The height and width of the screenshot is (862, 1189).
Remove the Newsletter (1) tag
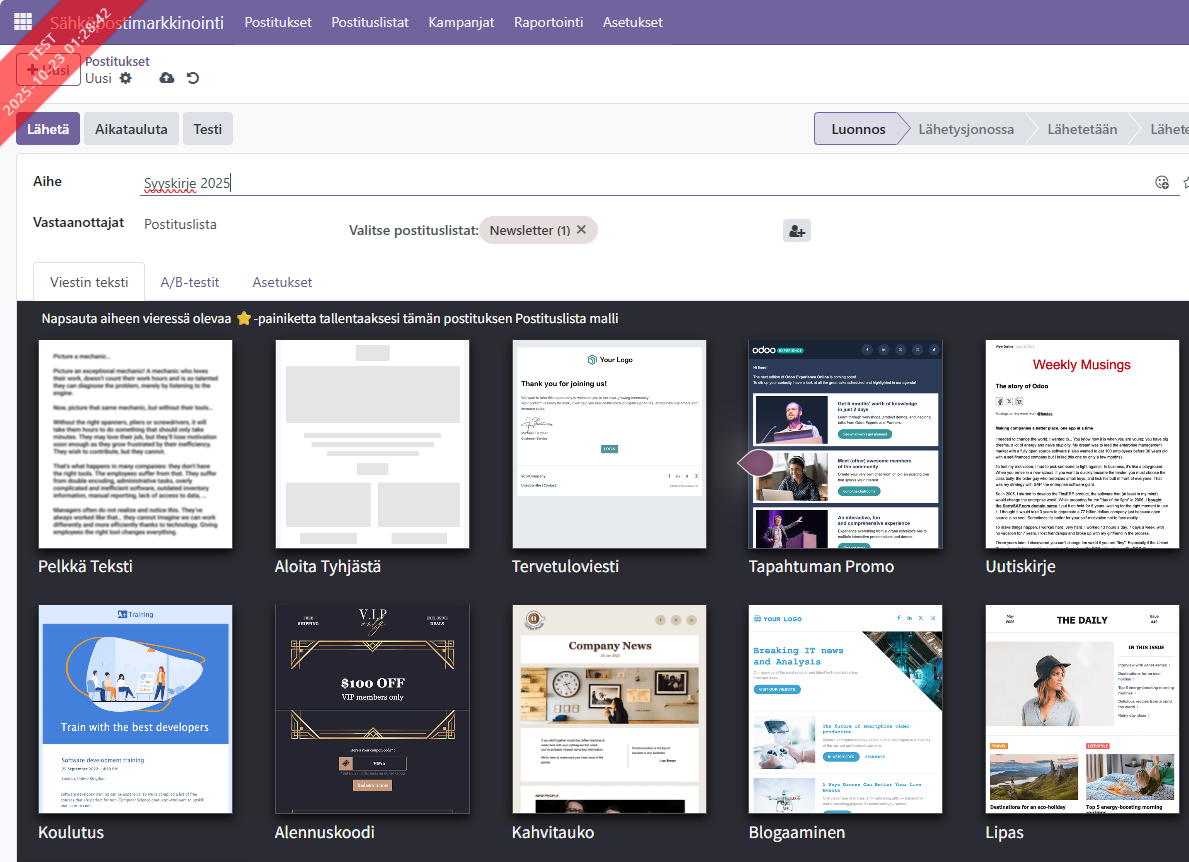point(583,230)
